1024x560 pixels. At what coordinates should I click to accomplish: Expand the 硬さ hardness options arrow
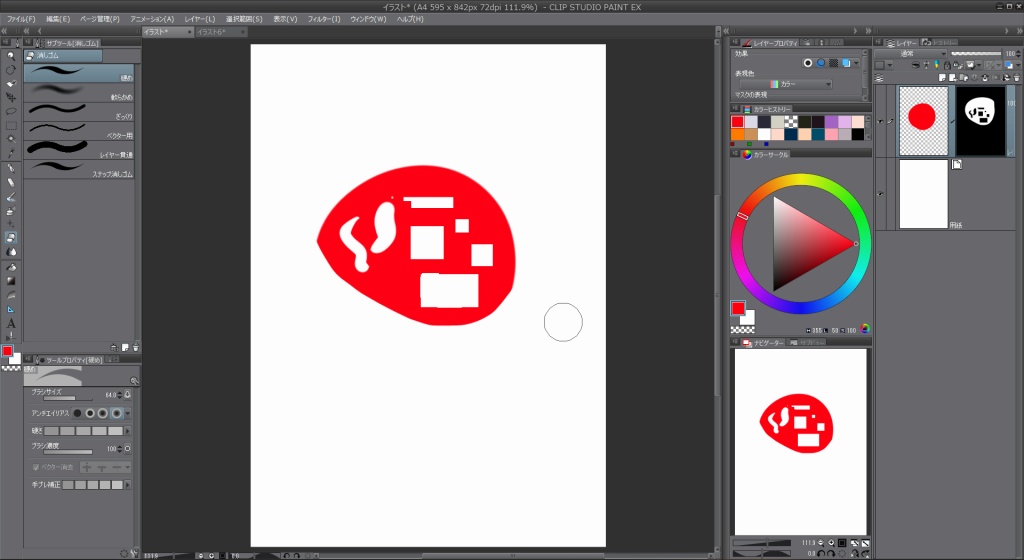tap(129, 430)
